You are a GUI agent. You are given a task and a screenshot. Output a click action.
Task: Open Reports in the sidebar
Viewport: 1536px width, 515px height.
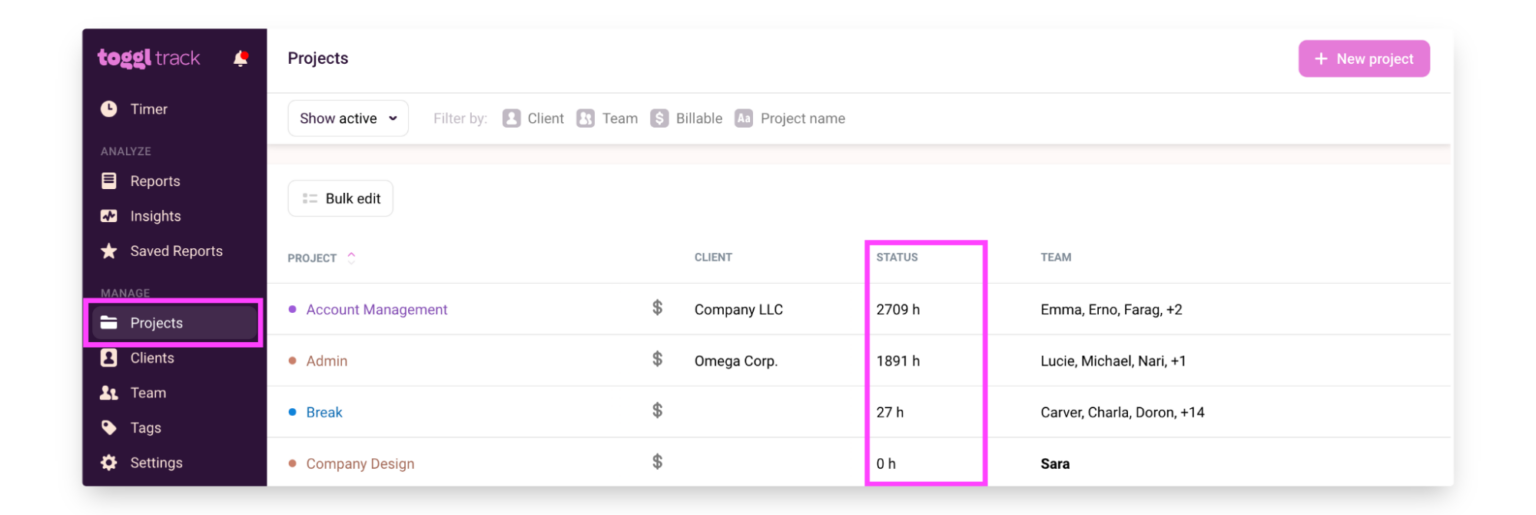click(x=154, y=181)
